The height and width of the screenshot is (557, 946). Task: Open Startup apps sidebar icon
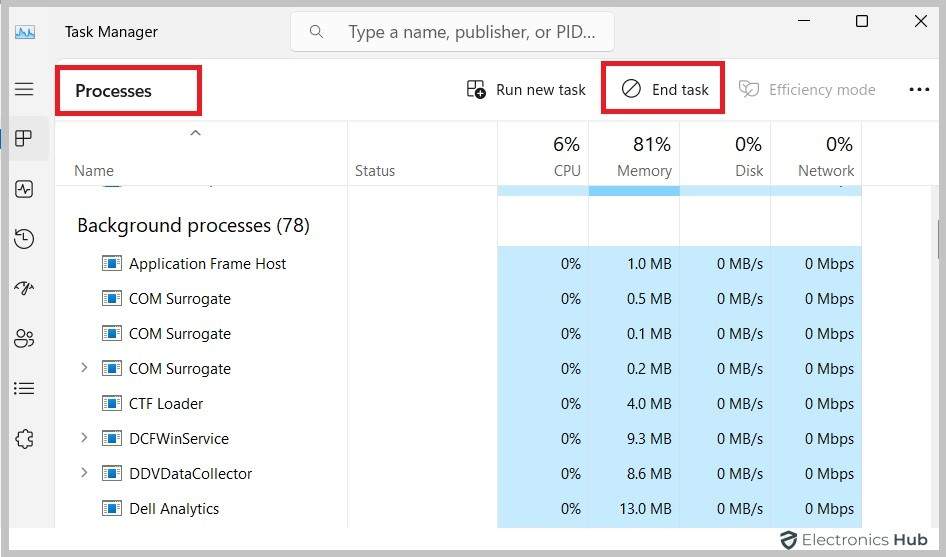click(24, 288)
